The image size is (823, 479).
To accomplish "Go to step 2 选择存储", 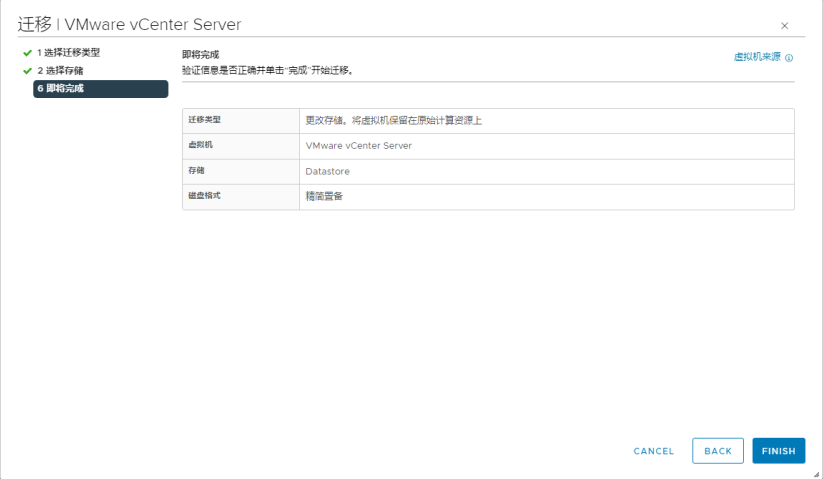I will click(60, 70).
